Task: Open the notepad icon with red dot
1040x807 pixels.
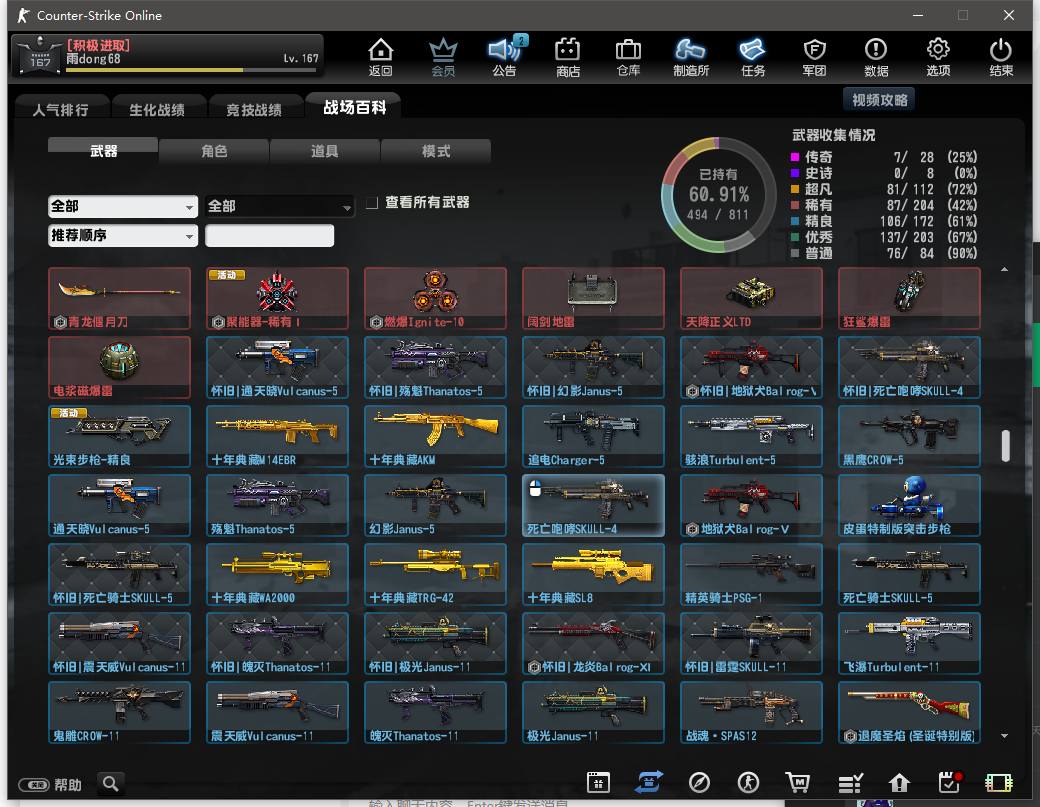Action: click(x=950, y=782)
